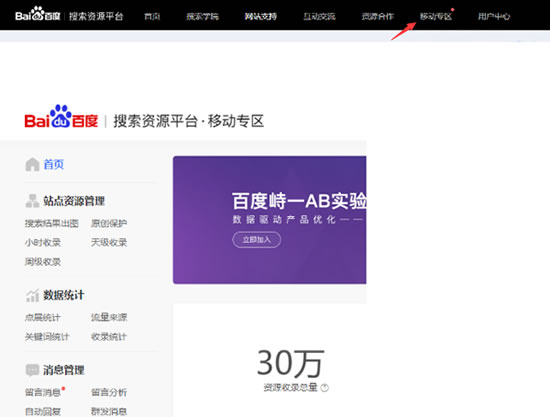This screenshot has height=417, width=550.
Task: Open 互动交流 in top navigation
Action: (x=319, y=16)
